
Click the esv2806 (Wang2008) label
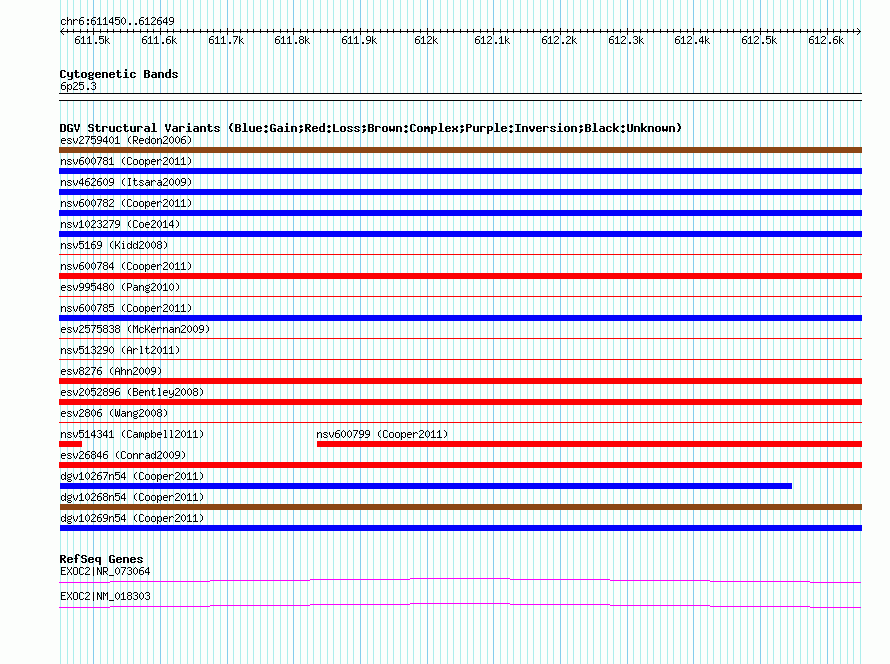point(114,413)
